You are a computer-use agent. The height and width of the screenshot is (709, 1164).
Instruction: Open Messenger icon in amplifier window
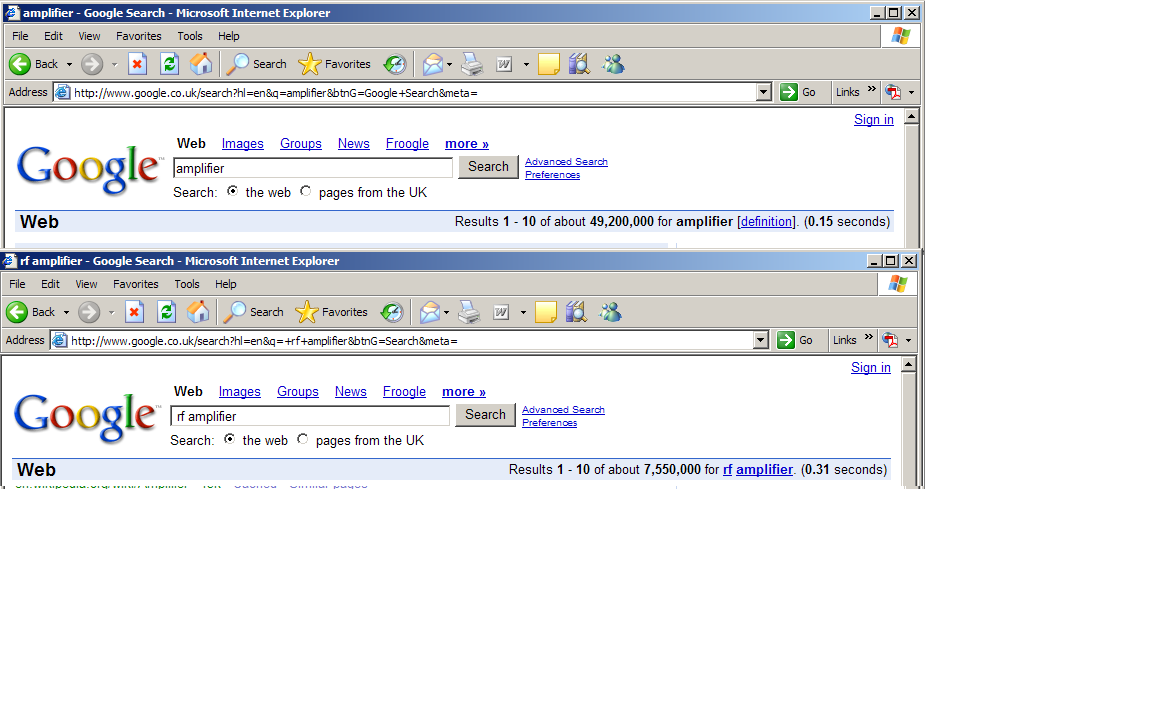pyautogui.click(x=613, y=65)
